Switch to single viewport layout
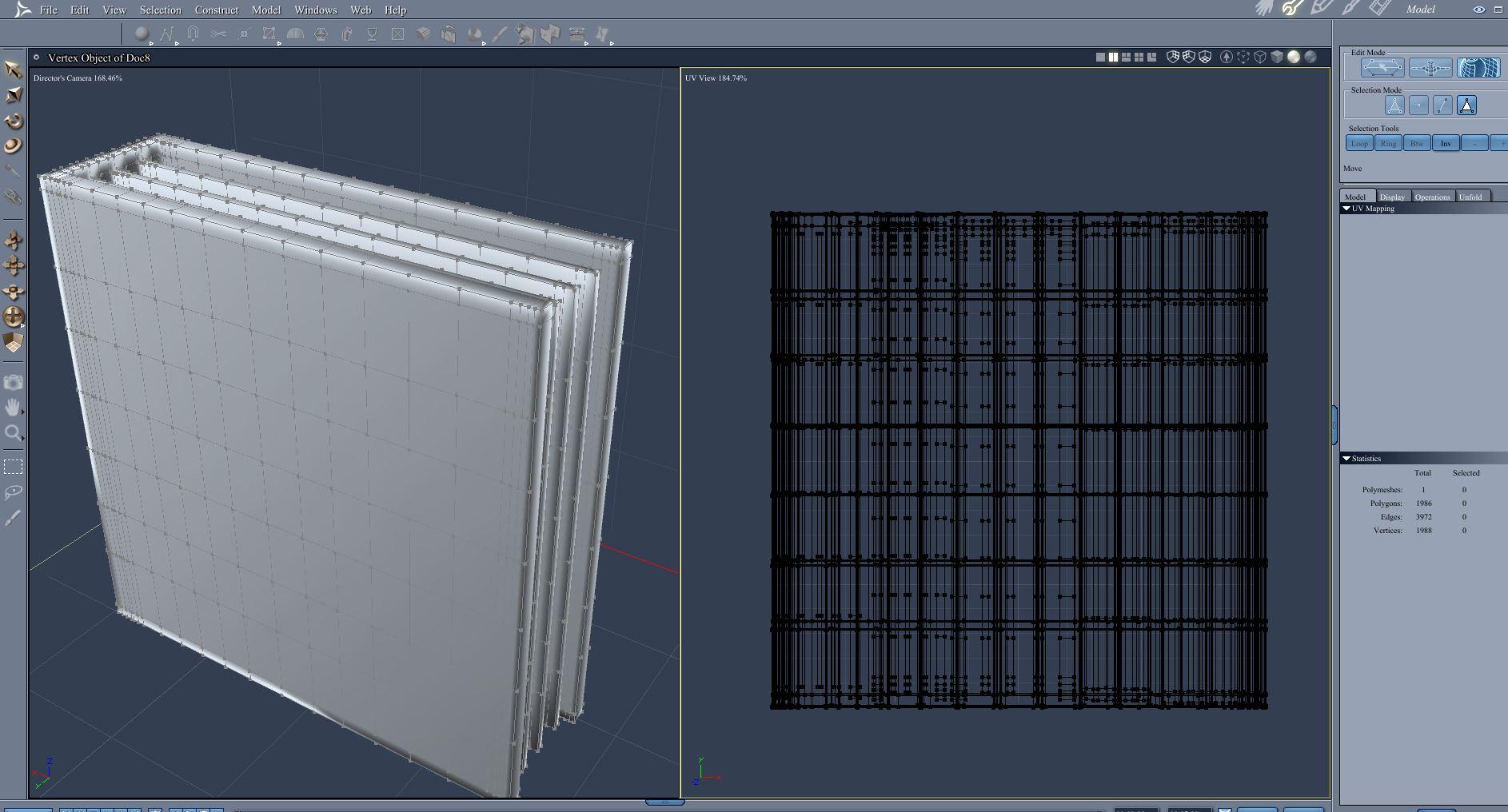The height and width of the screenshot is (812, 1508). point(1100,58)
